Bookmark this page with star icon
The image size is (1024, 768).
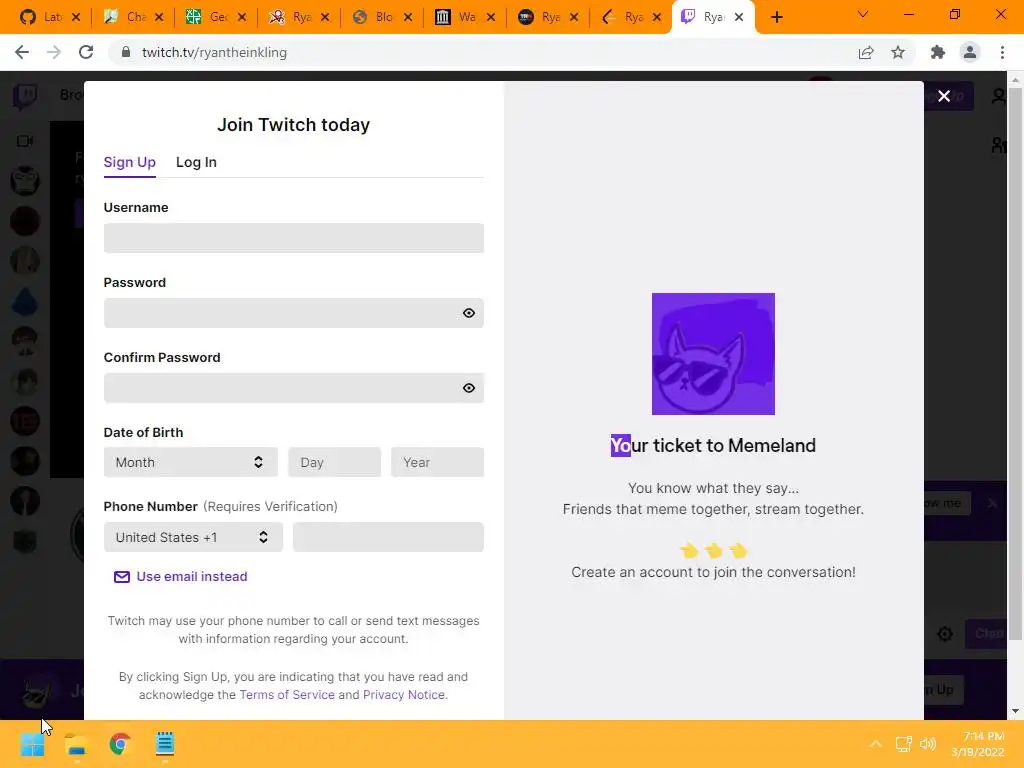[898, 52]
